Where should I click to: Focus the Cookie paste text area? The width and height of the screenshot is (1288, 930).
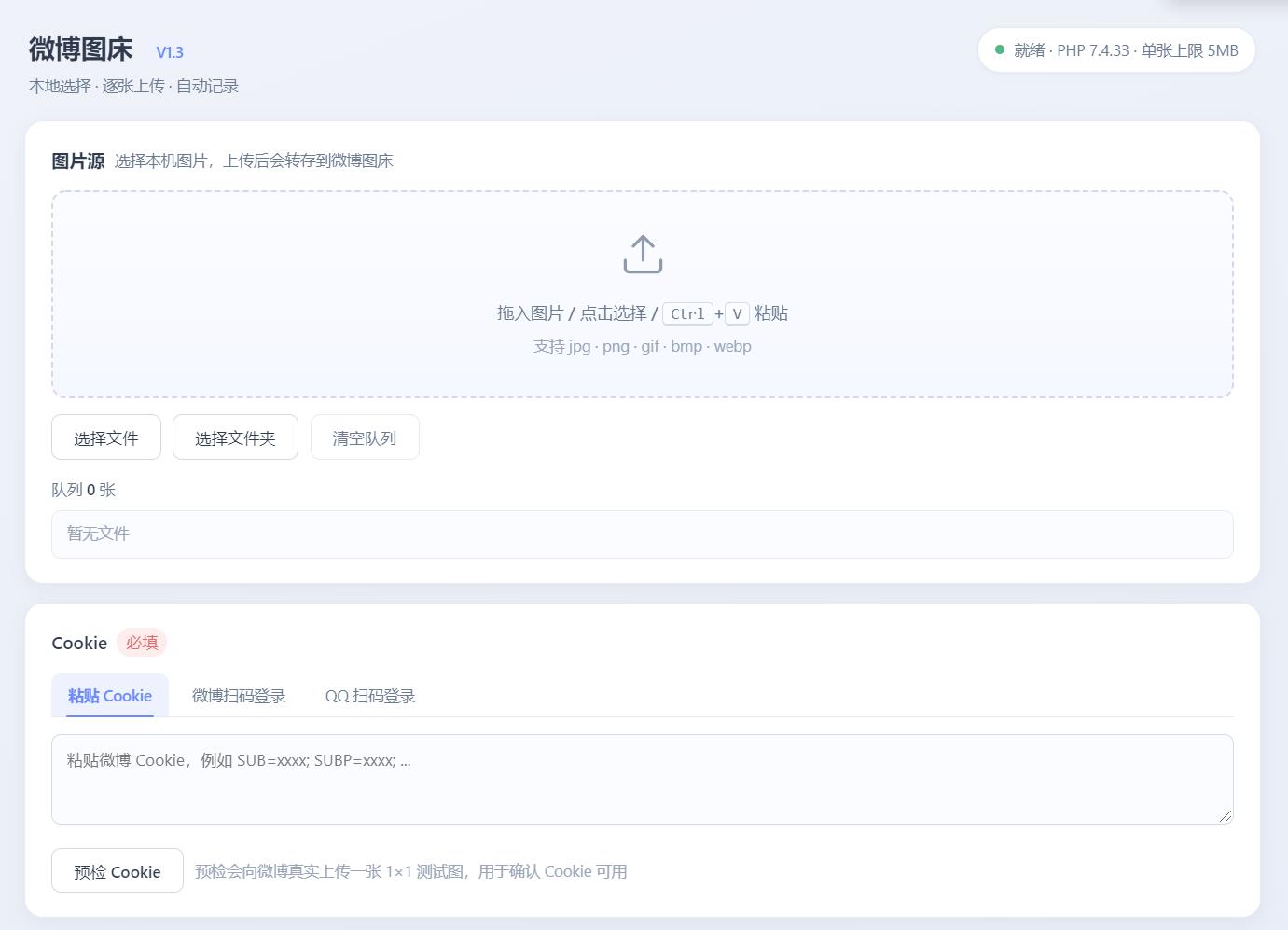tap(643, 779)
